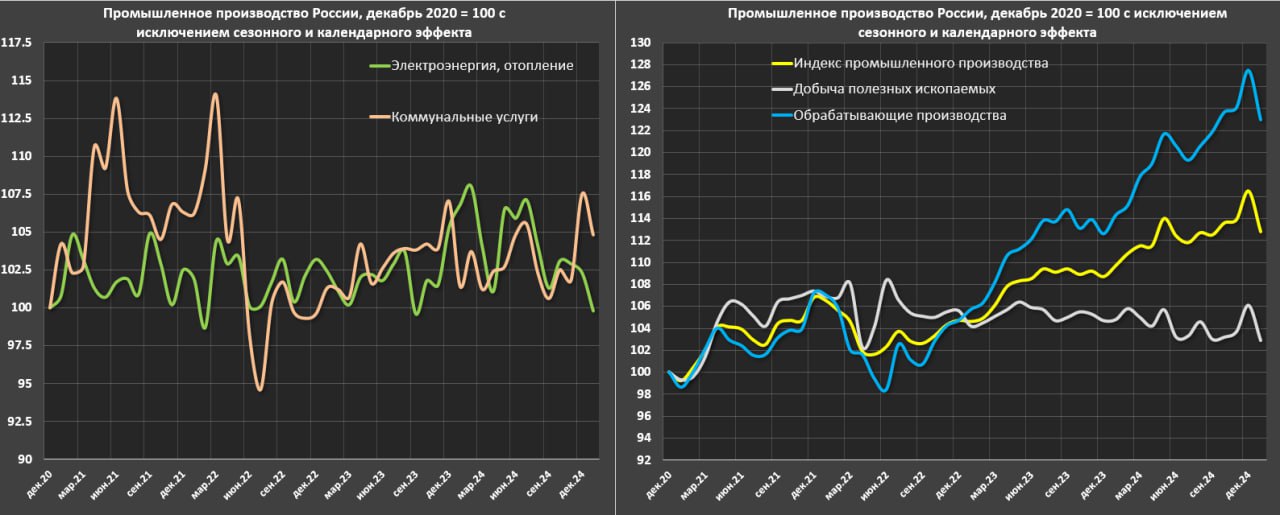
Task: Select the Индекс промышленного производства legend text
Action: pos(920,64)
